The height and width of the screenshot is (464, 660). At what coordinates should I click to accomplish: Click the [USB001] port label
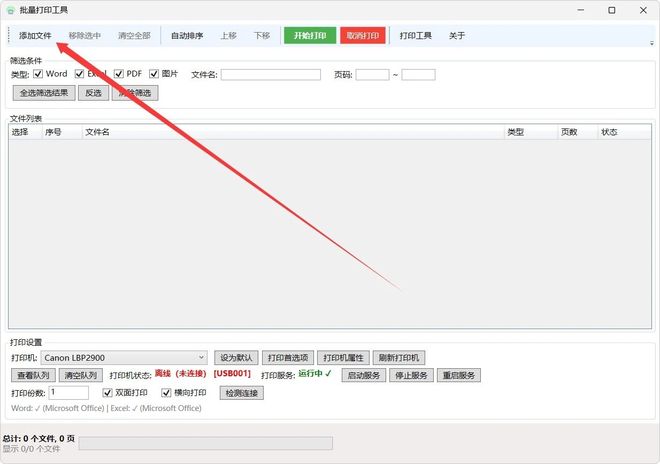(x=232, y=373)
